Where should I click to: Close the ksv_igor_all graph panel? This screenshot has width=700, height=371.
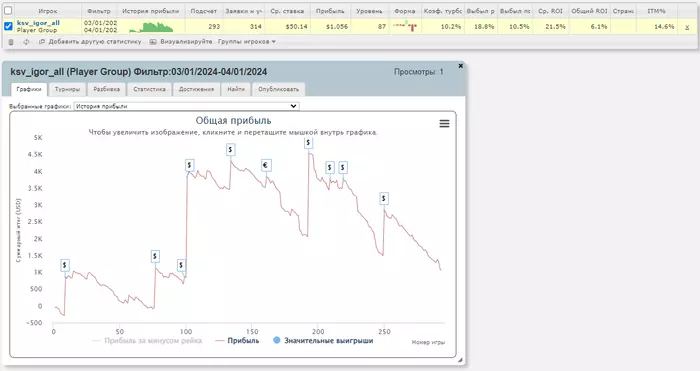coord(461,66)
